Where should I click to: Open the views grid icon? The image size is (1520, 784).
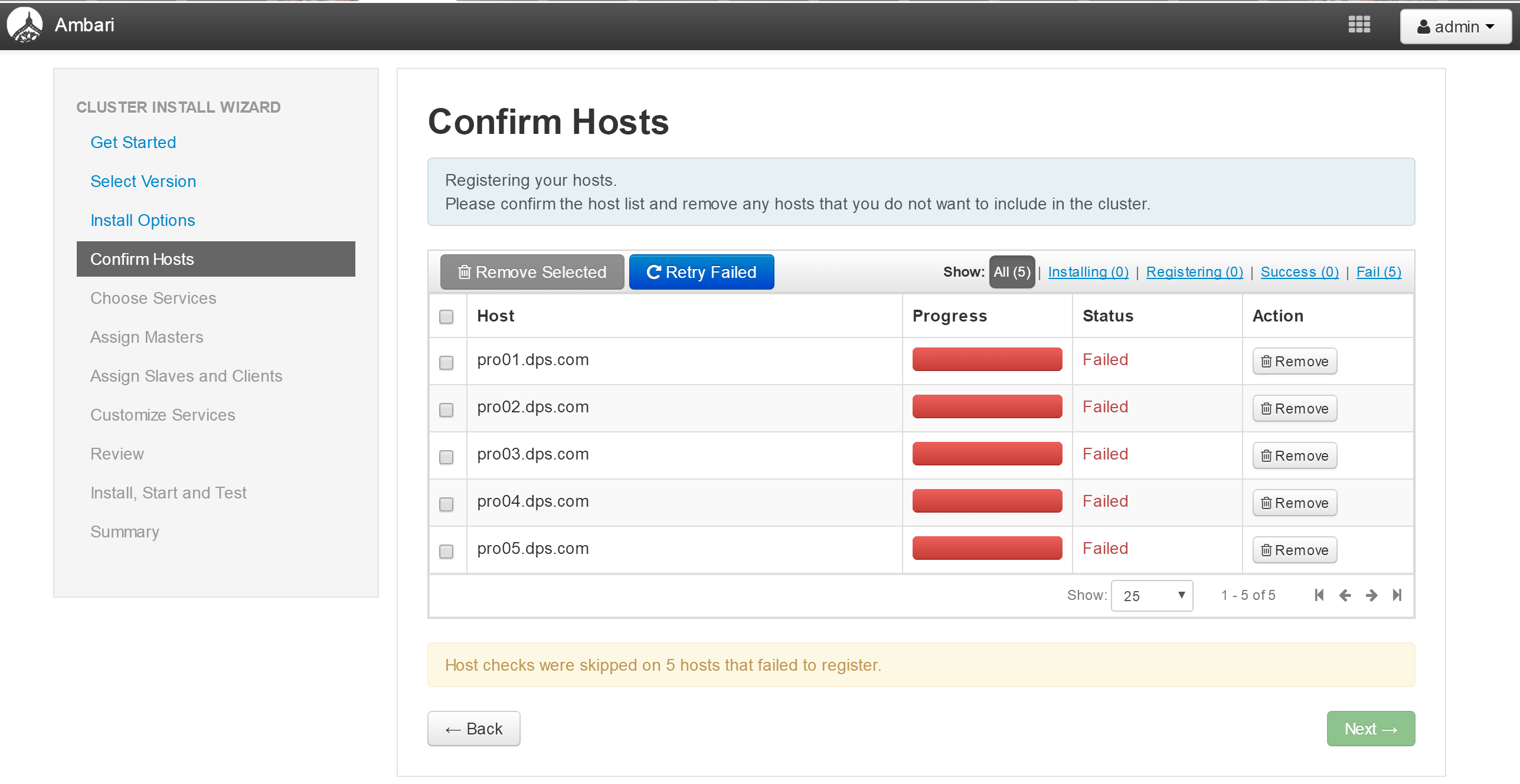coord(1359,25)
